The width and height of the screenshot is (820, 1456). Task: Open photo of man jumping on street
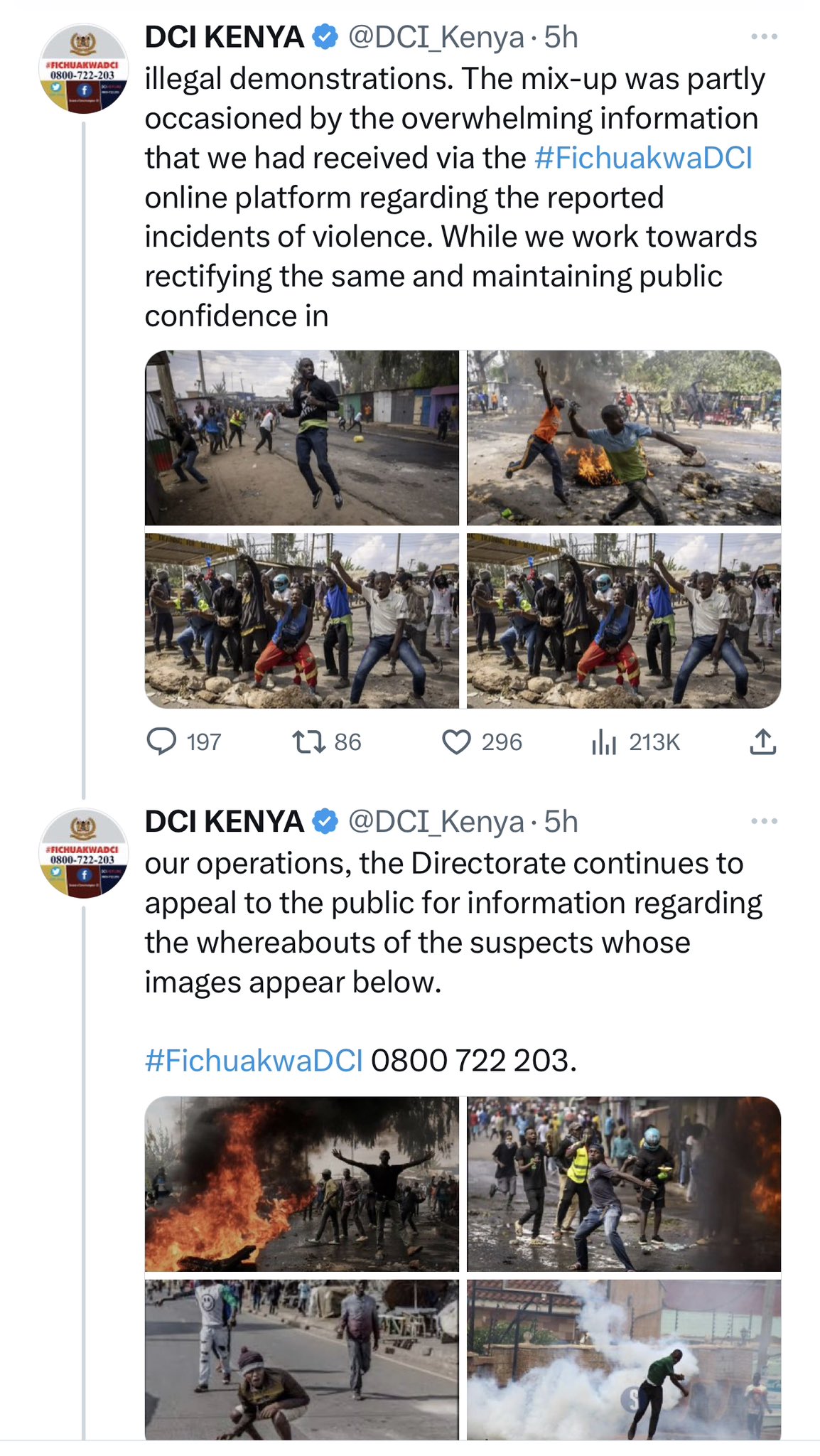[x=302, y=438]
